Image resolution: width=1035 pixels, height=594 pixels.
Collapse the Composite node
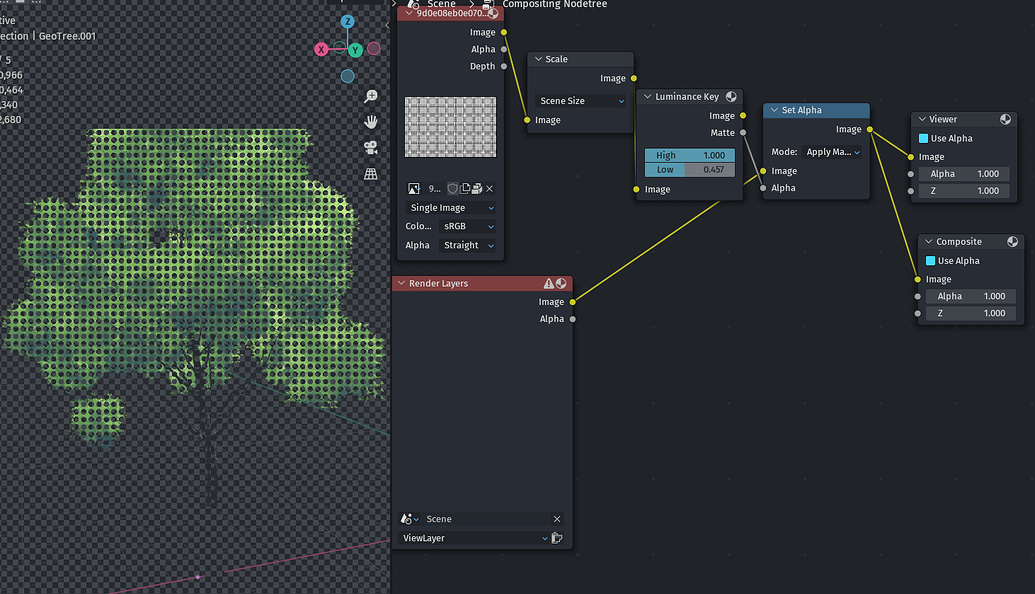tap(929, 242)
